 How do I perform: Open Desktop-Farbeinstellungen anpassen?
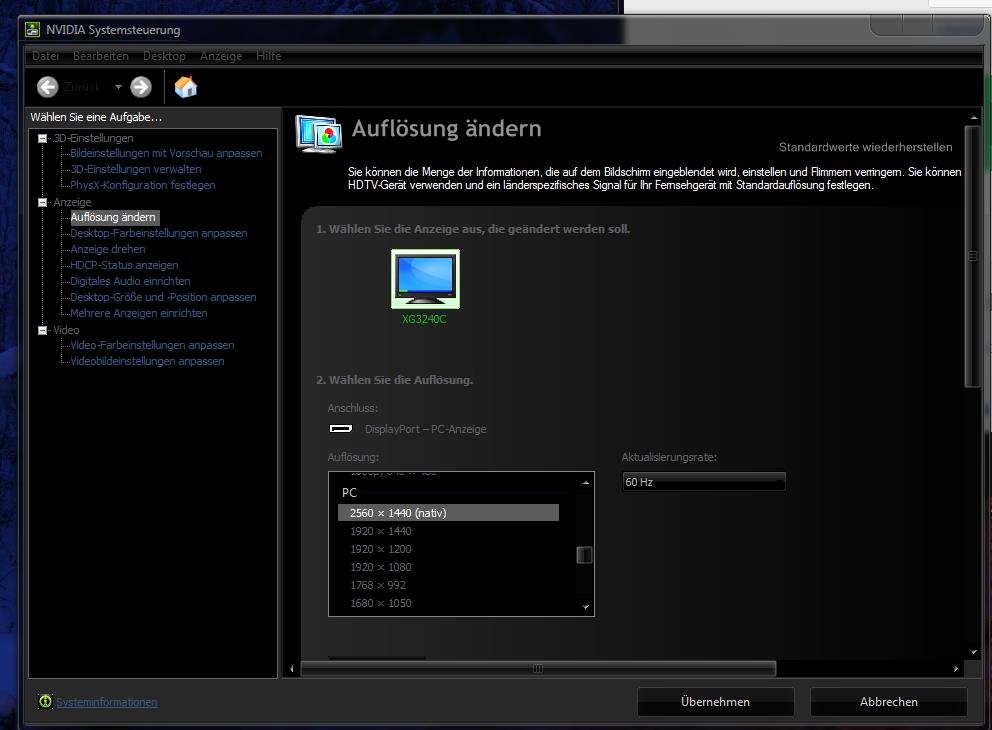coord(158,233)
